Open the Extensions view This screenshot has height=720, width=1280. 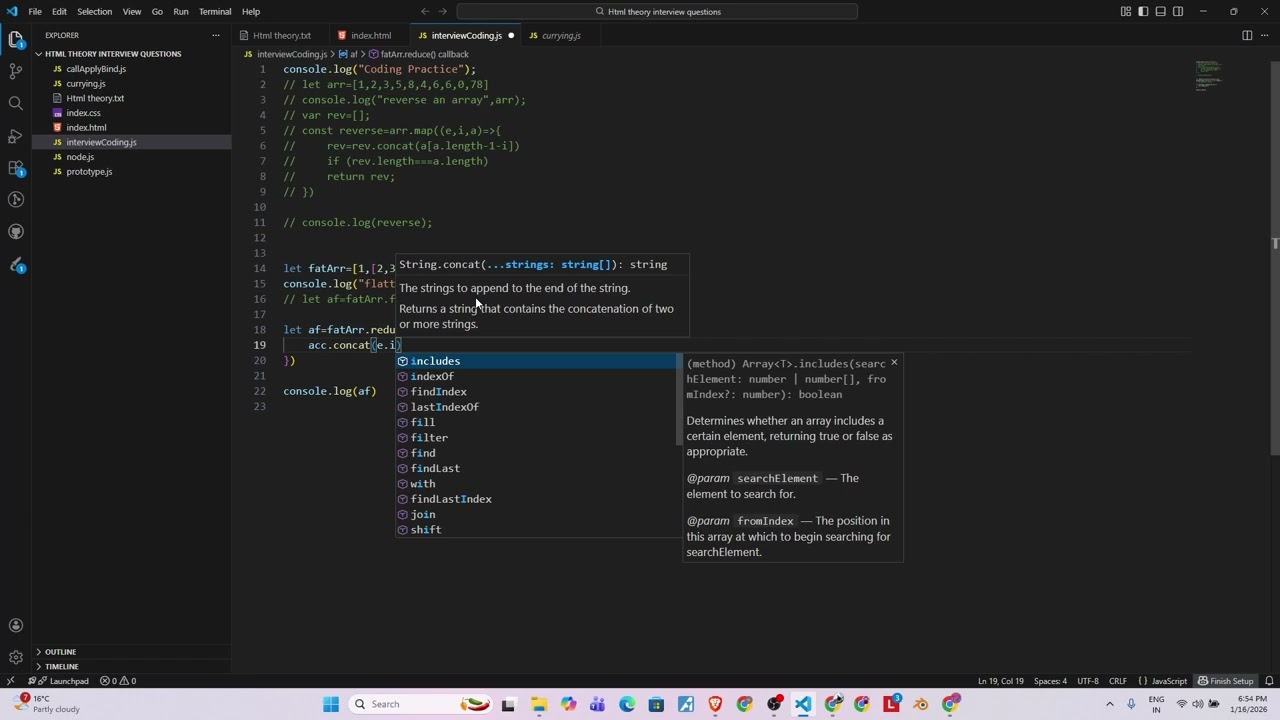(15, 168)
